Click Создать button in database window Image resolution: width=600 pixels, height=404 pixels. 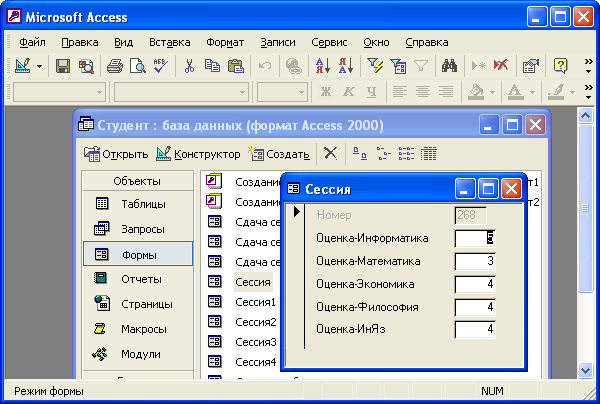coord(279,154)
